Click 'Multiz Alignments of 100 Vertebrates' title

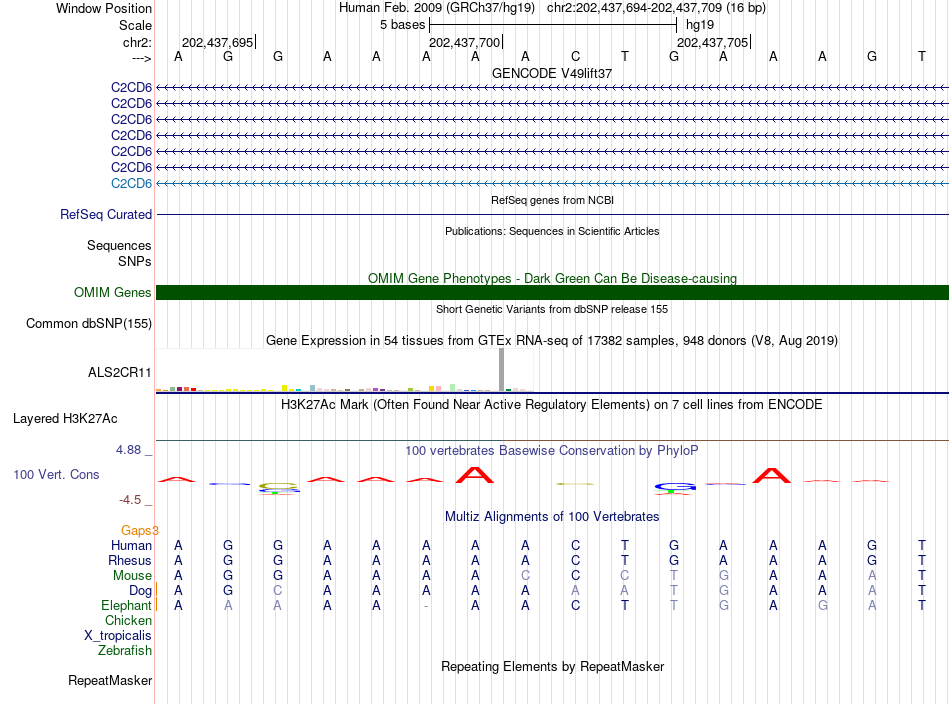552,516
